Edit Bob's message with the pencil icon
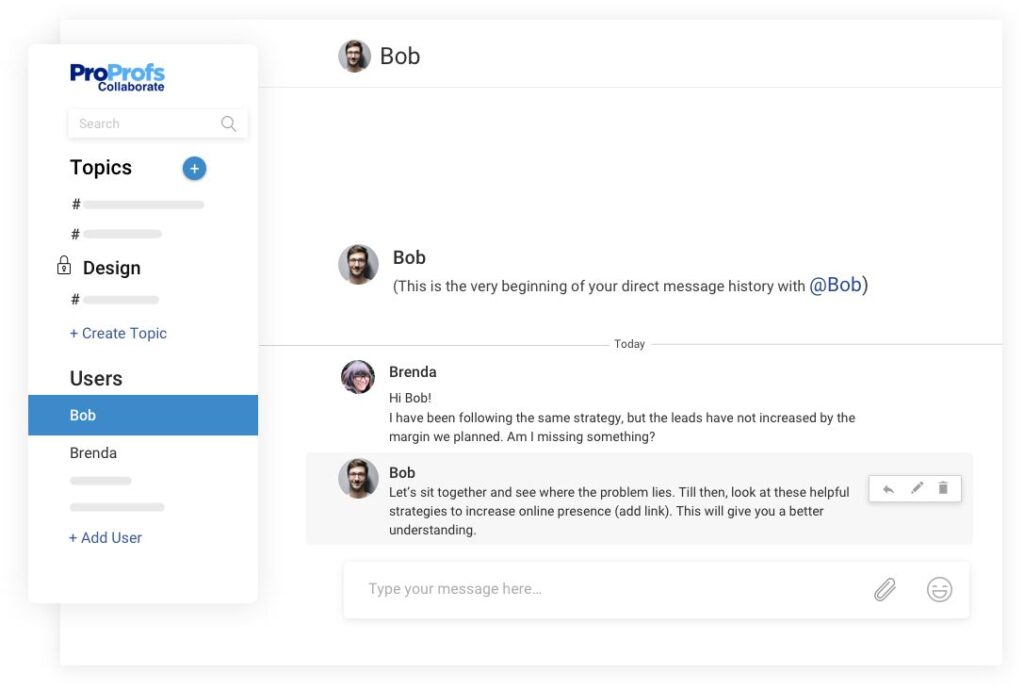Viewport: 1024px width, 689px height. click(x=917, y=488)
